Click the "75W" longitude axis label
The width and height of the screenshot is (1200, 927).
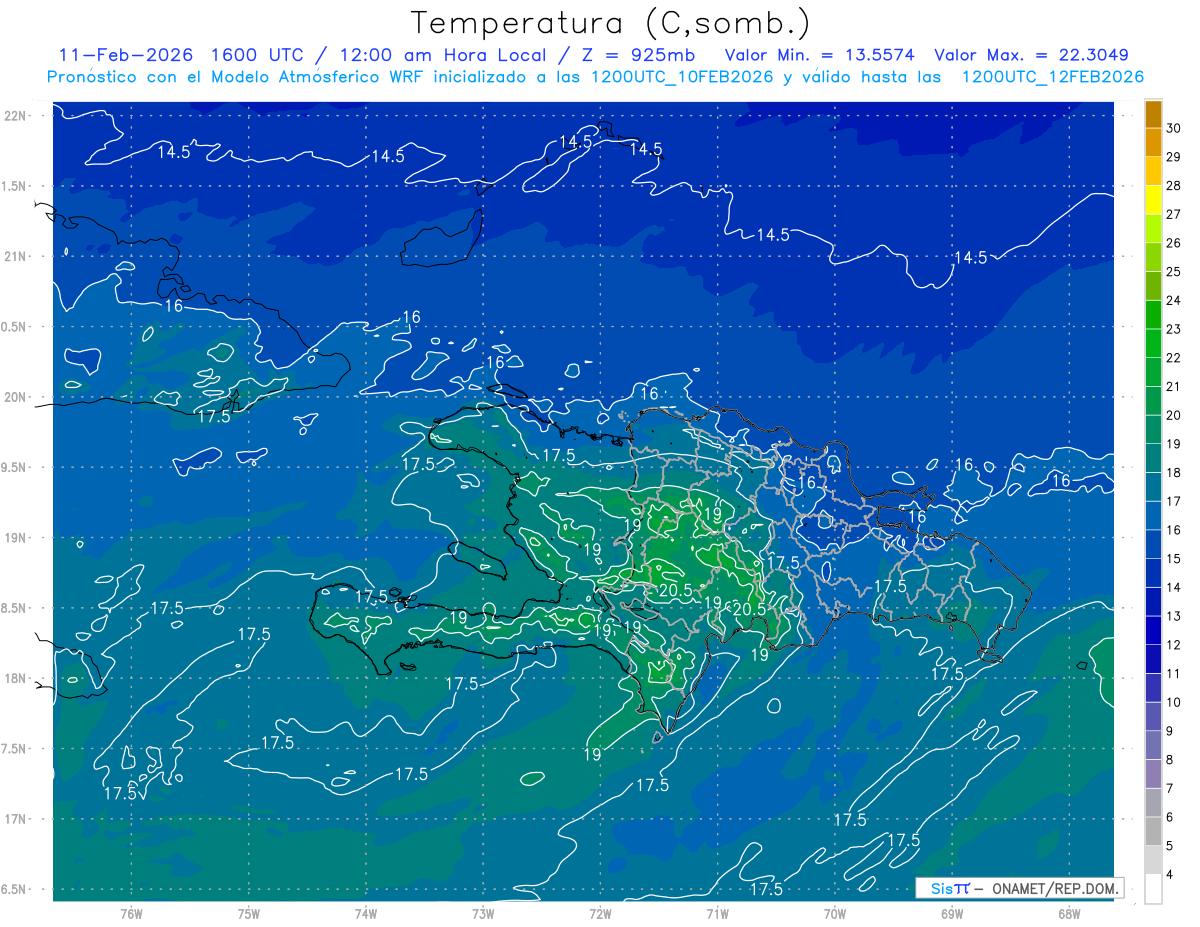[x=249, y=913]
